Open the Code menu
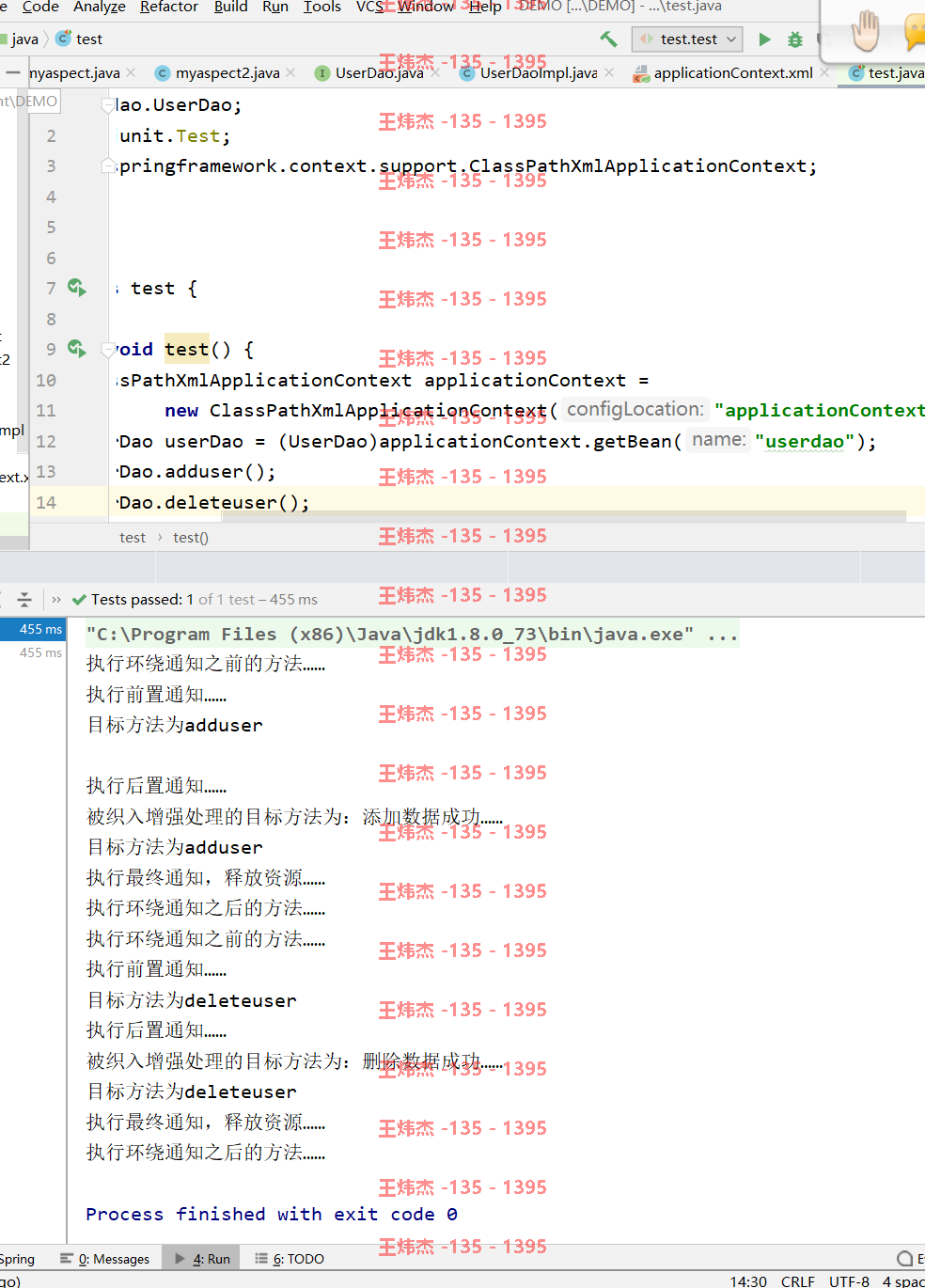 (x=40, y=7)
